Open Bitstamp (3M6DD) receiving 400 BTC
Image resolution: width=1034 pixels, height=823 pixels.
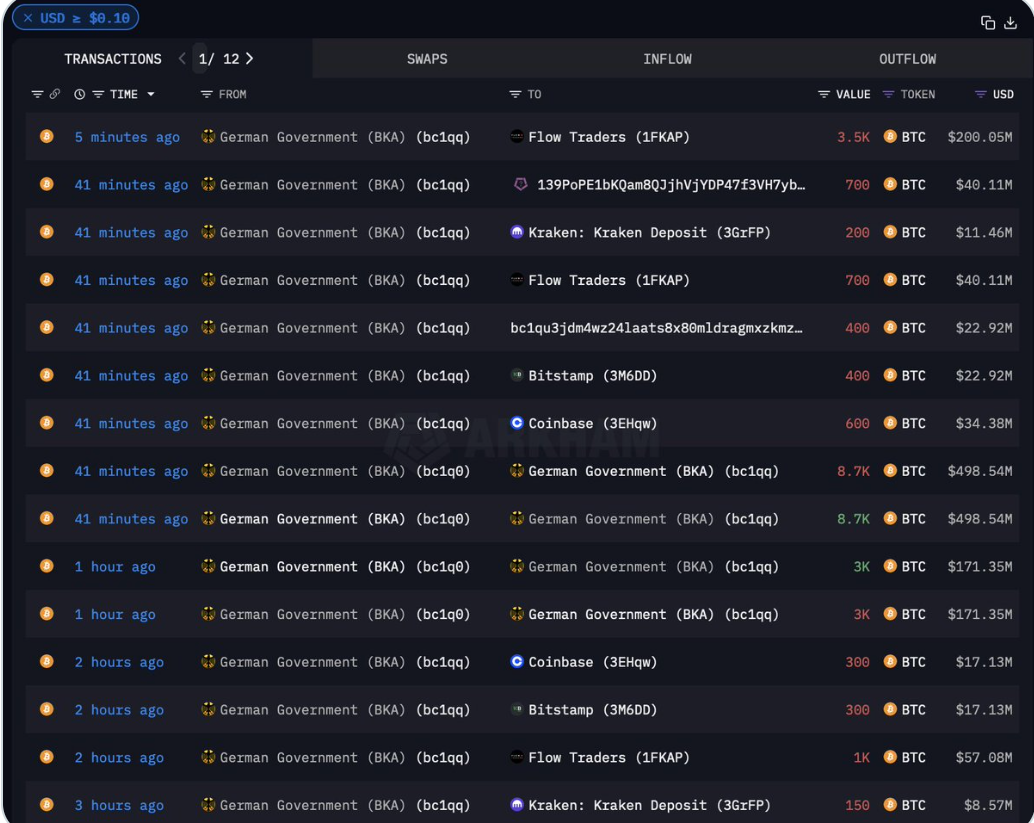coord(593,375)
